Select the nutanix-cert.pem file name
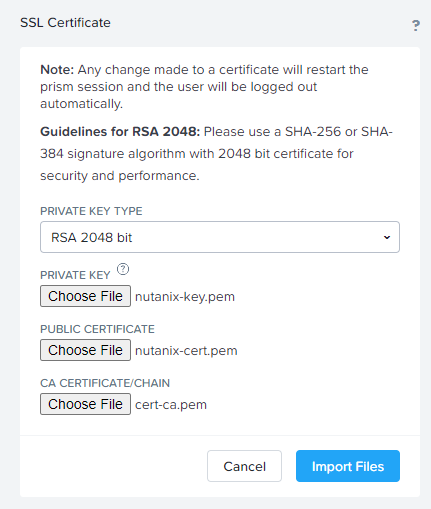Image resolution: width=431 pixels, height=509 pixels. pos(186,351)
